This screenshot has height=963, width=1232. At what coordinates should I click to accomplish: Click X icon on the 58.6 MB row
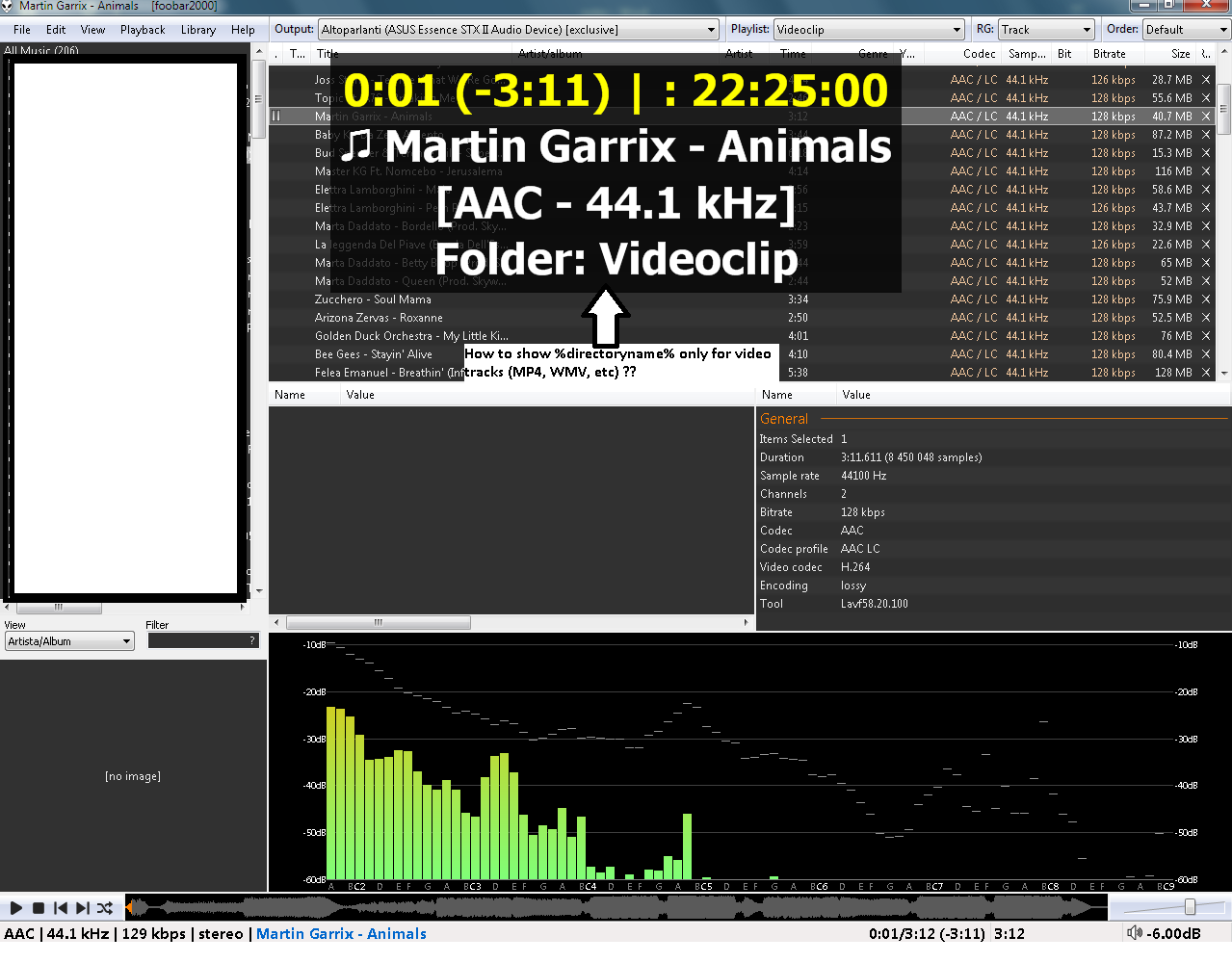coord(1206,190)
